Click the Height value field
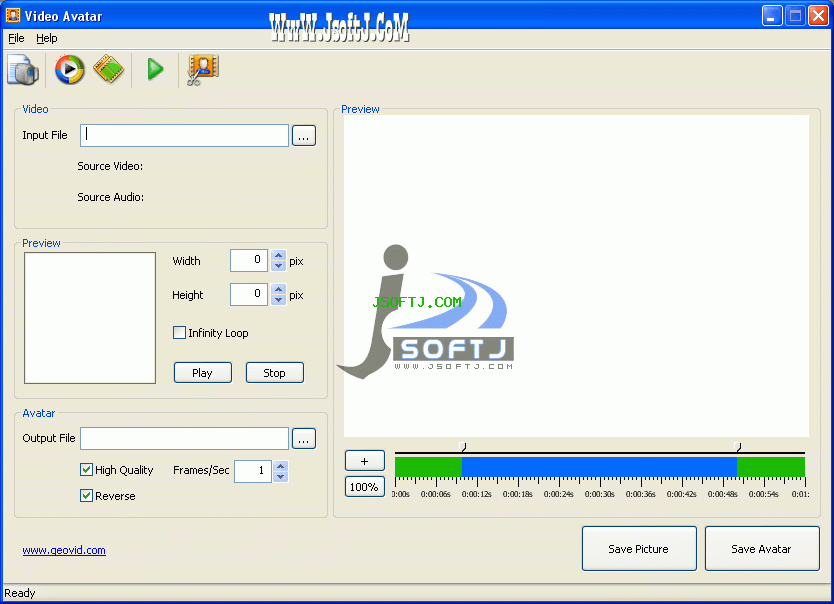Screen dimensions: 834x604 point(248,295)
